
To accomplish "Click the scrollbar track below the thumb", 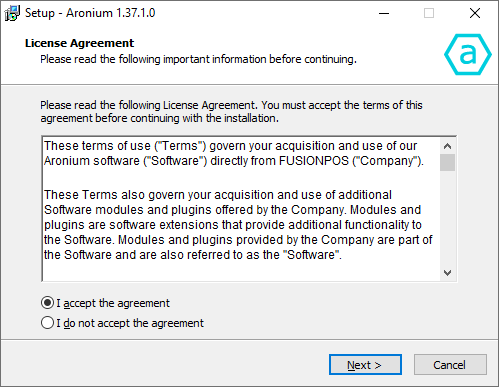I will [447, 218].
